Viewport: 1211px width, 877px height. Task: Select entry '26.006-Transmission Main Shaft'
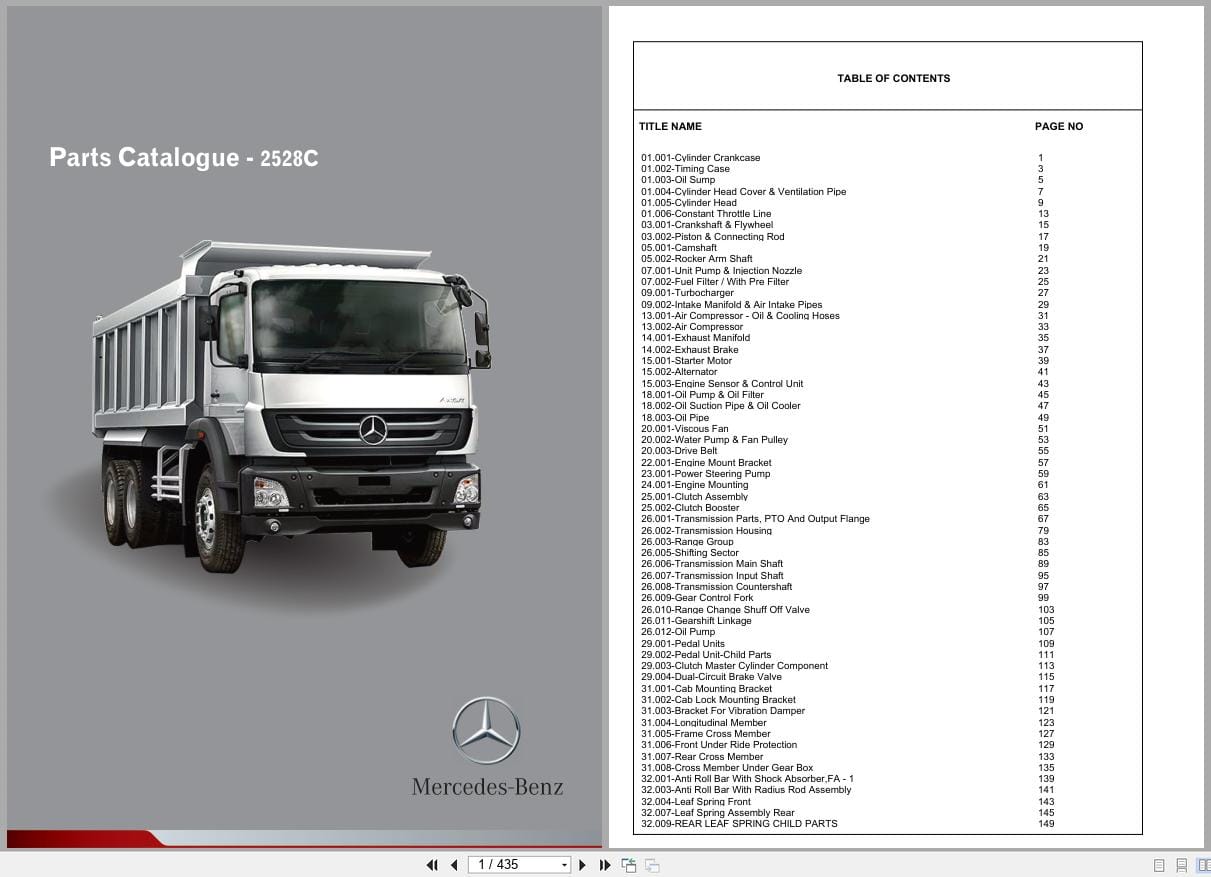712,564
